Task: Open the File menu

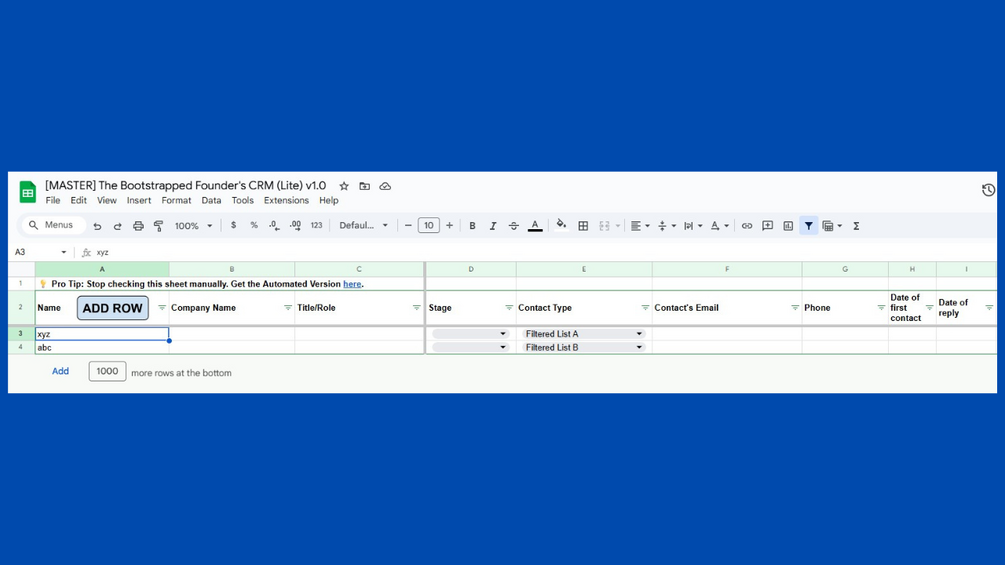Action: pos(53,201)
